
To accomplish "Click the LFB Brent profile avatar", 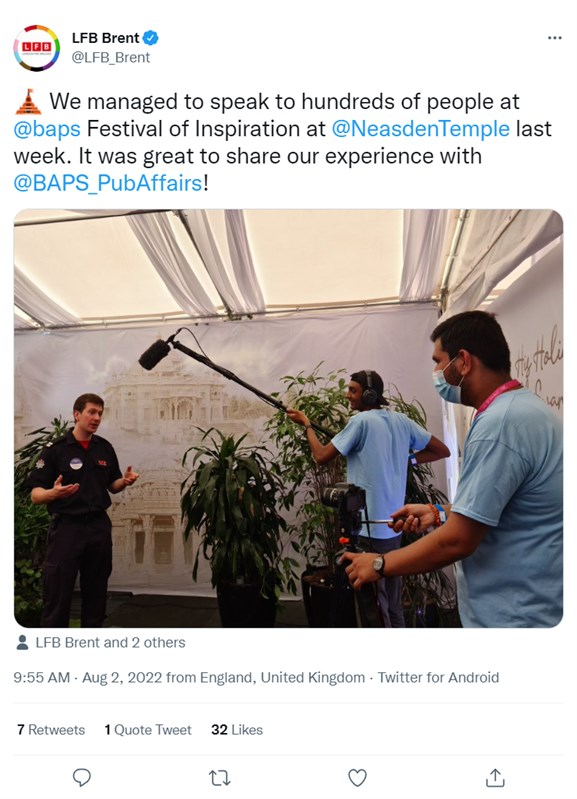I will (37, 48).
